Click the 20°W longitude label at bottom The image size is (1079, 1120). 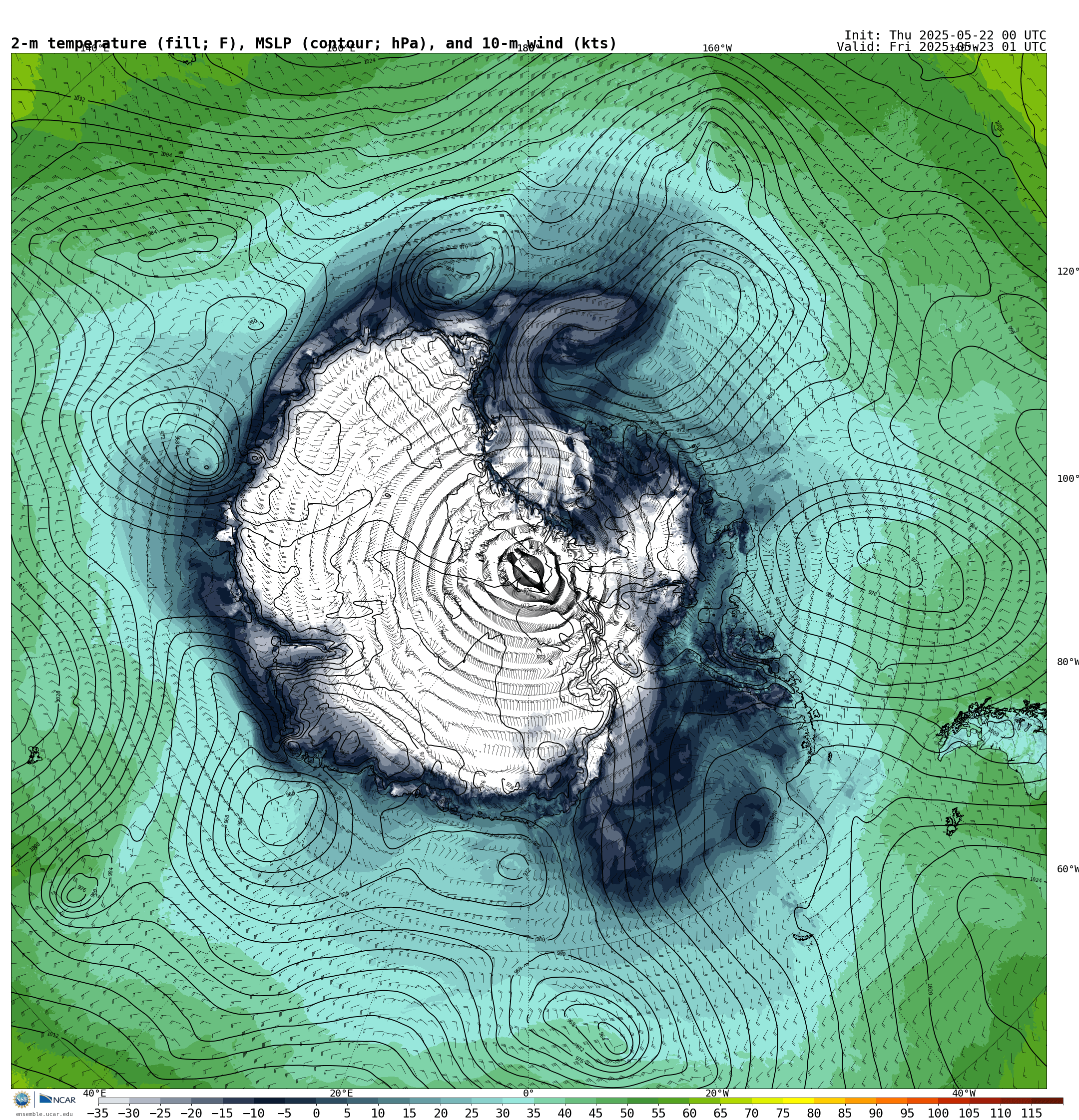[x=717, y=1093]
